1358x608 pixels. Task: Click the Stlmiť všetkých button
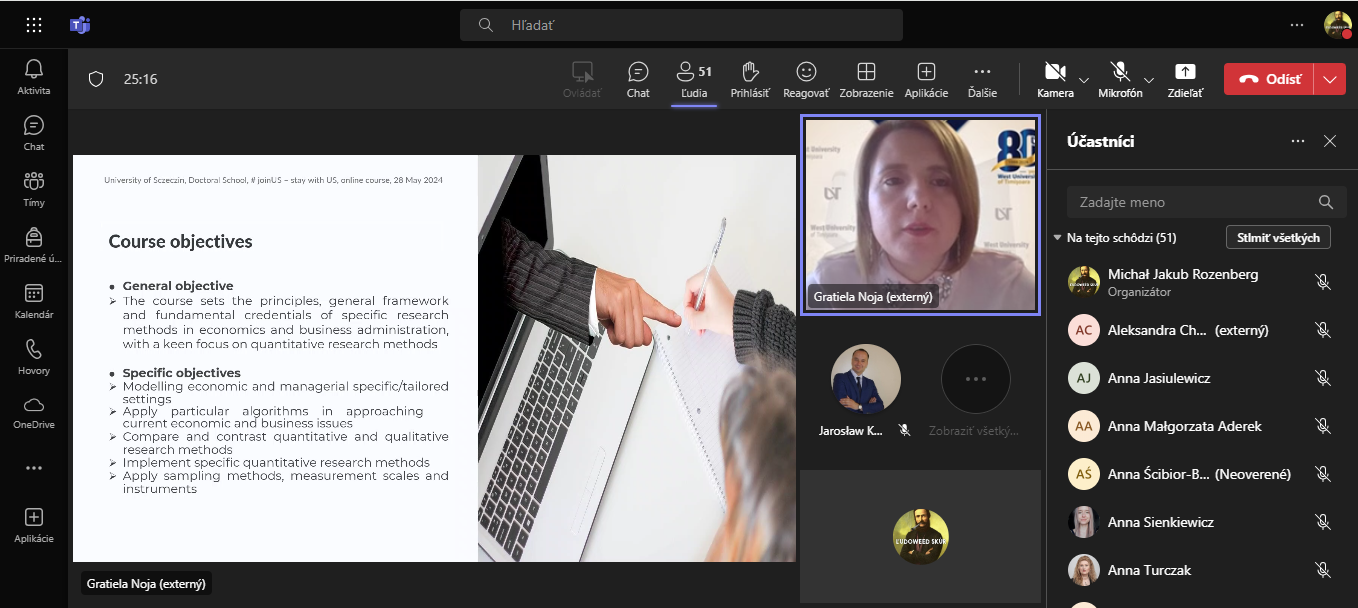click(x=1278, y=237)
